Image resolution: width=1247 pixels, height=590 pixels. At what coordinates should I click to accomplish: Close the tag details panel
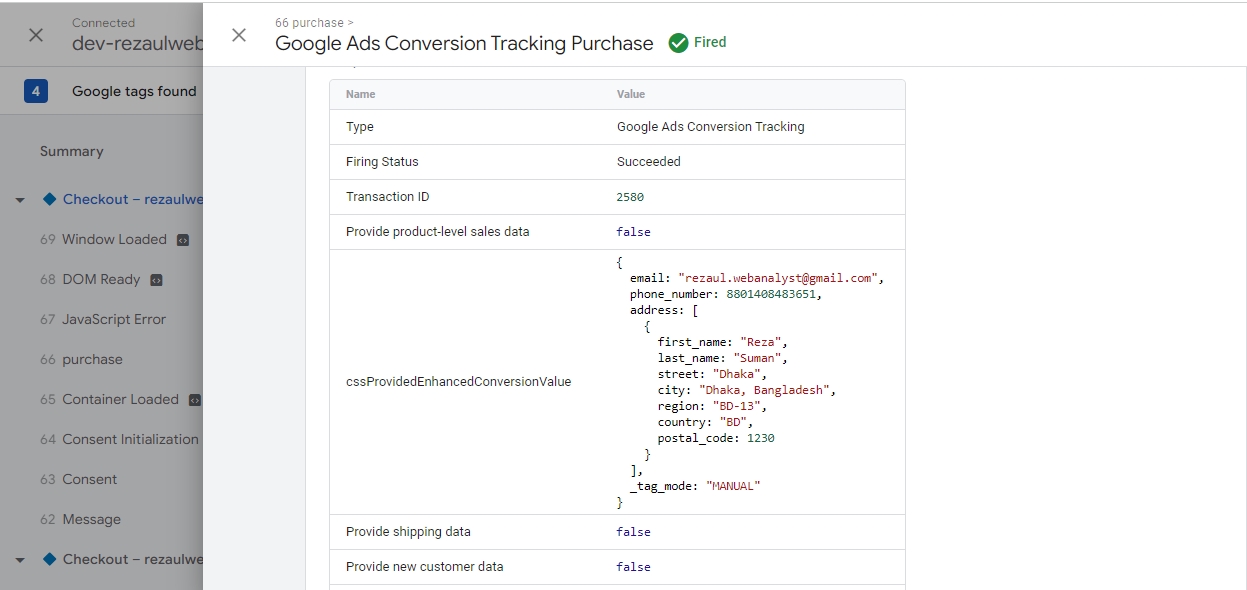pyautogui.click(x=238, y=35)
